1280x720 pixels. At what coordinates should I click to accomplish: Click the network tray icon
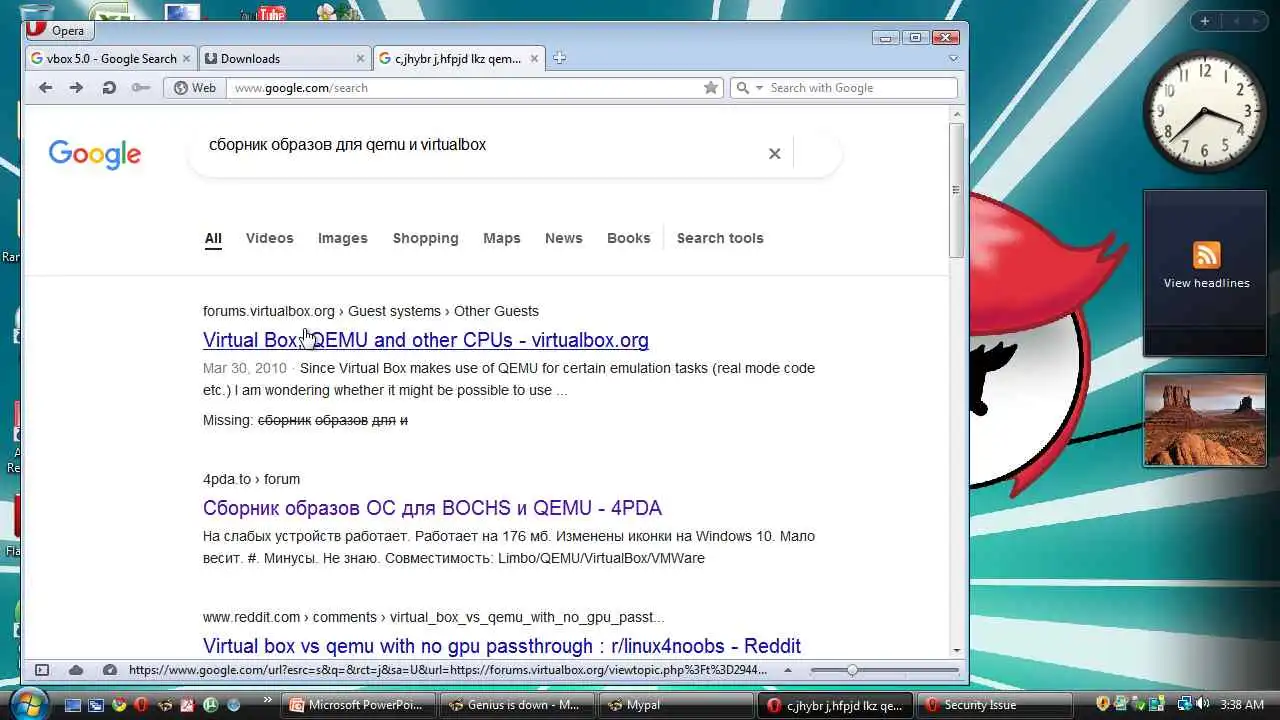click(x=1184, y=704)
